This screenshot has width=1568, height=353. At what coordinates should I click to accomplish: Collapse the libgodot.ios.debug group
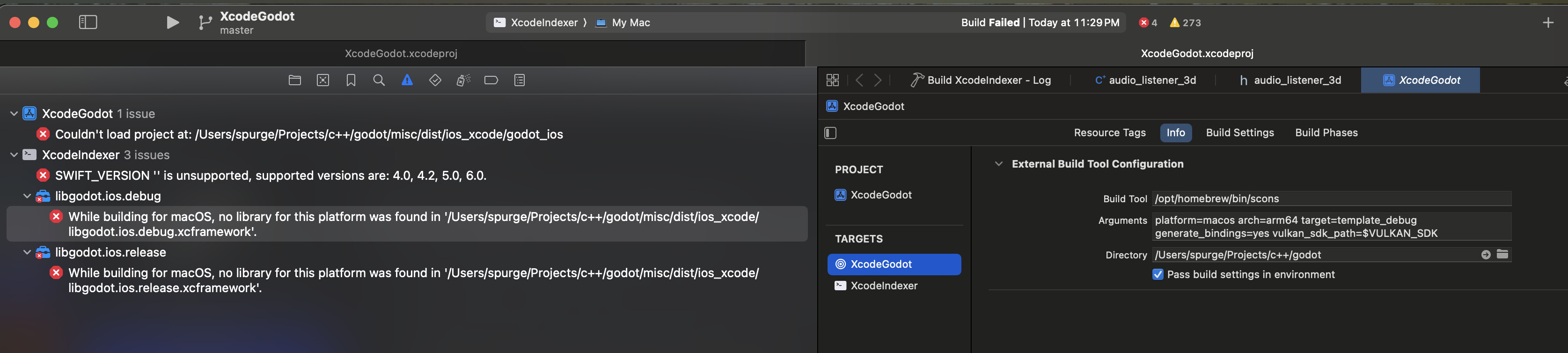tap(27, 197)
